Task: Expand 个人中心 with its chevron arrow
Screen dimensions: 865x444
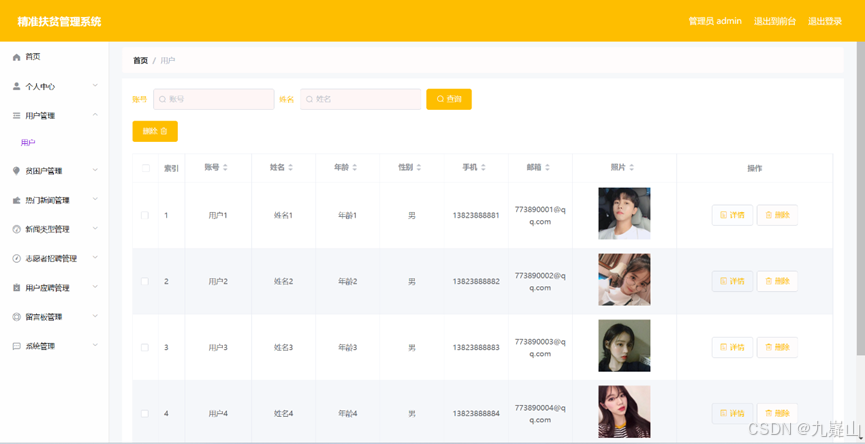Action: tap(95, 85)
